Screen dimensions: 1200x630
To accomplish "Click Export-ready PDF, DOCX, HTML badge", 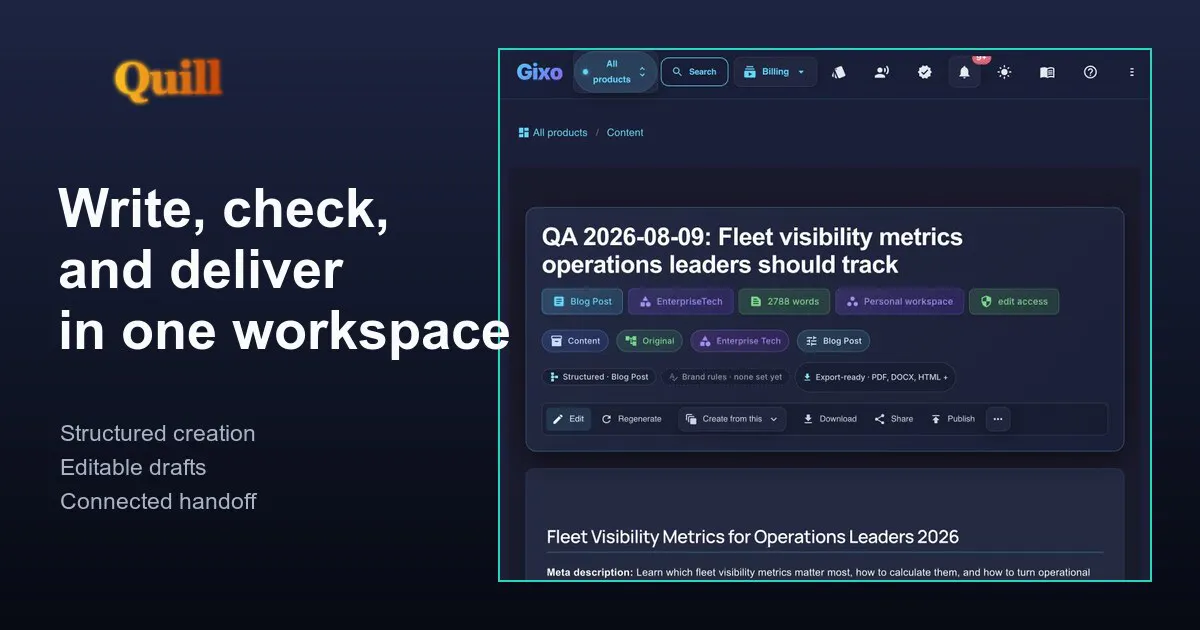I will coord(875,377).
